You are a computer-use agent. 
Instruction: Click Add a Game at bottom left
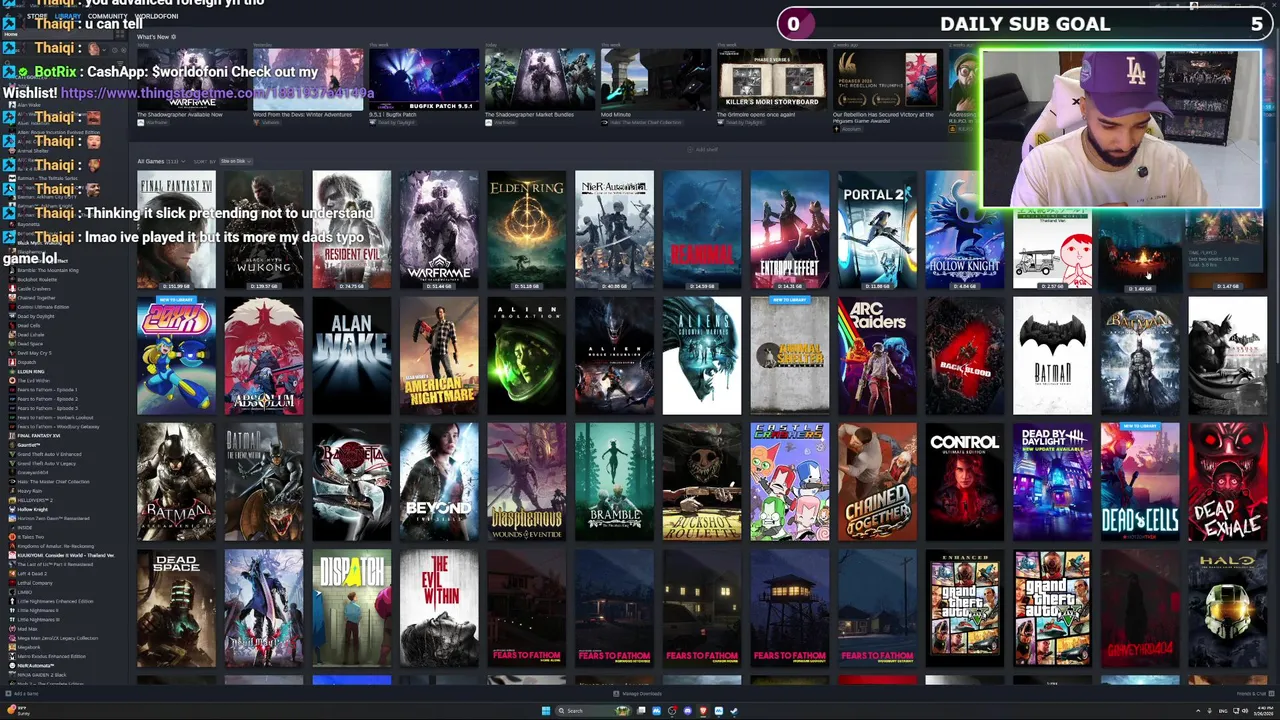click(x=22, y=694)
